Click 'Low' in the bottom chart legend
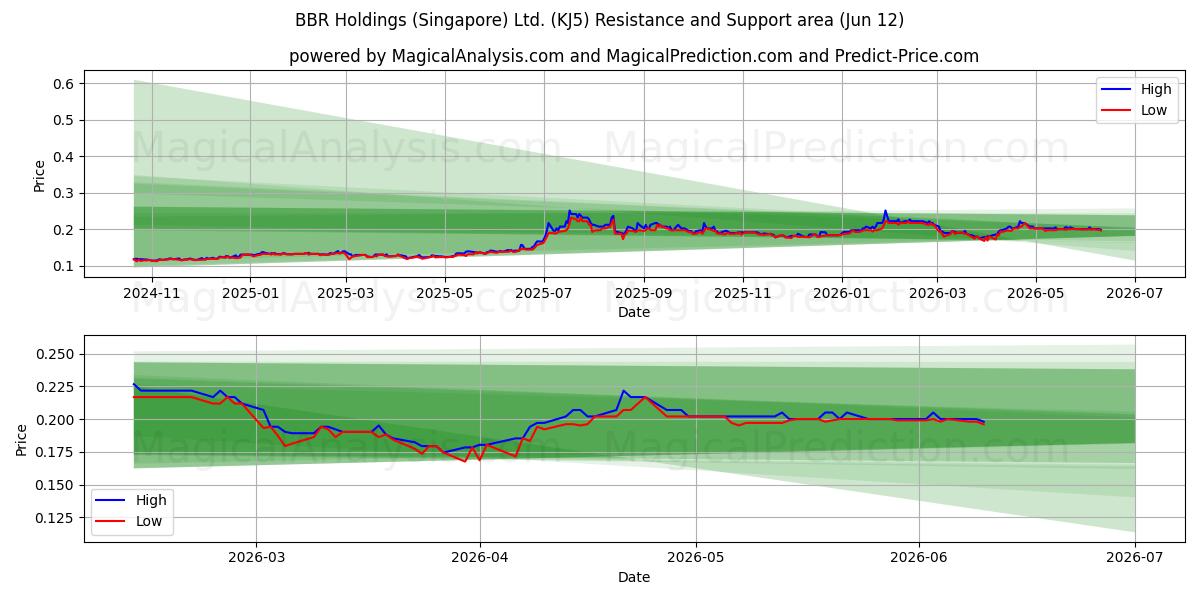 coord(149,521)
